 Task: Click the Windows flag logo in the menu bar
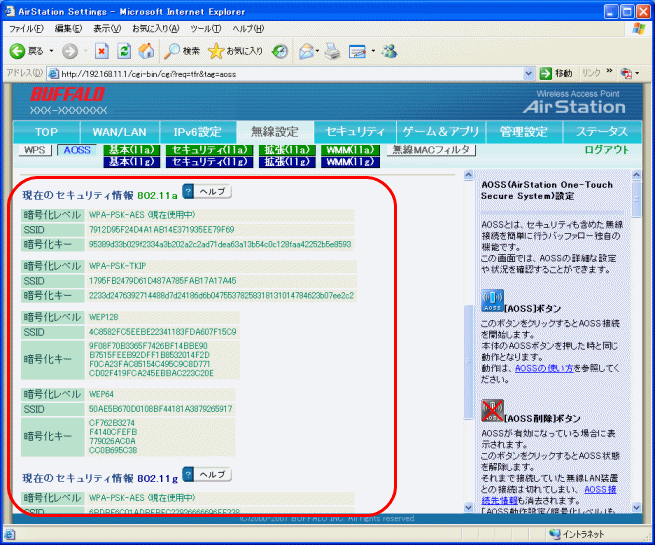[639, 28]
